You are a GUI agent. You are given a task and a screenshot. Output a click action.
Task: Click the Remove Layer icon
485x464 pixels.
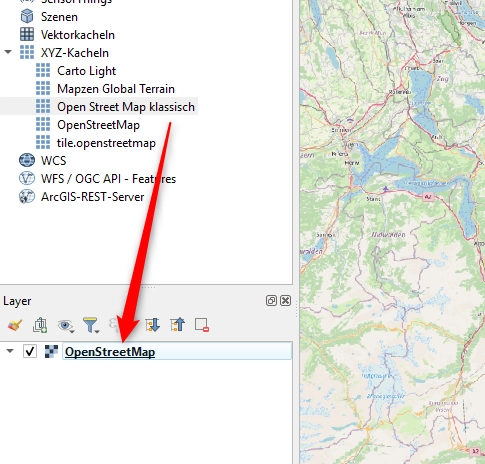202,325
